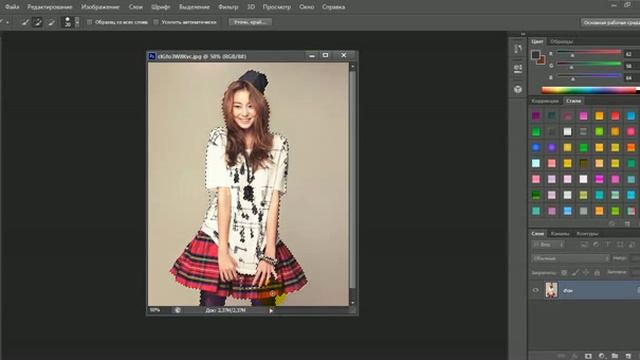Switch to the Каналы tab
This screenshot has width=640, height=360.
[560, 233]
